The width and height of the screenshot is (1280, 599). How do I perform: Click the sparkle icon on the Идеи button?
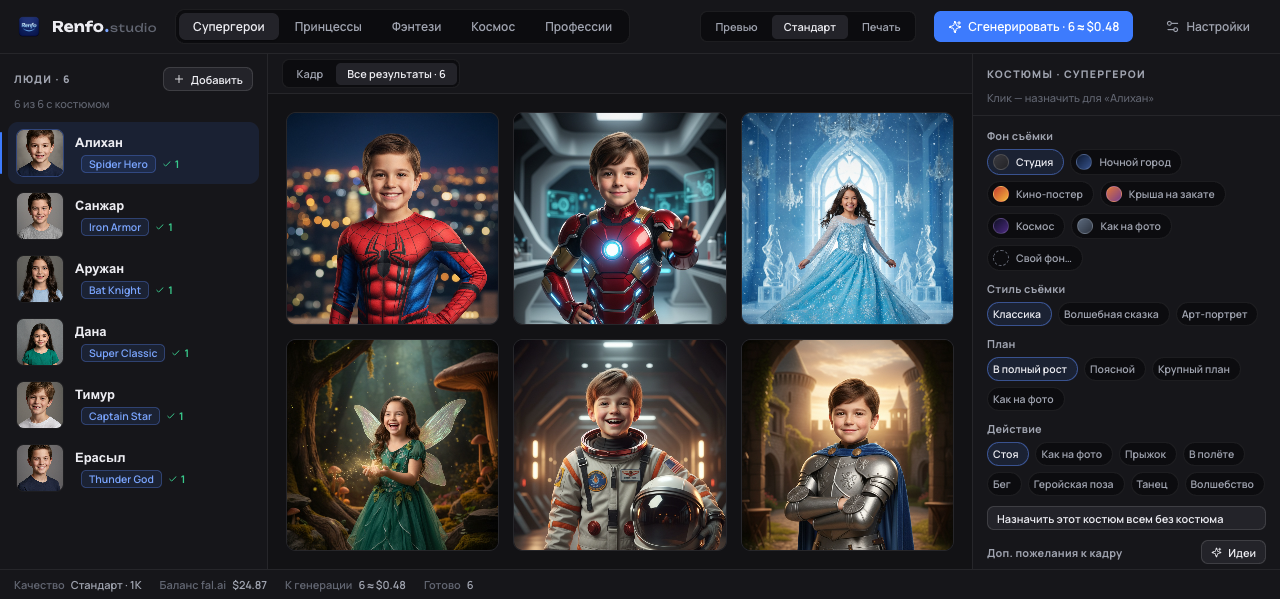[1217, 552]
